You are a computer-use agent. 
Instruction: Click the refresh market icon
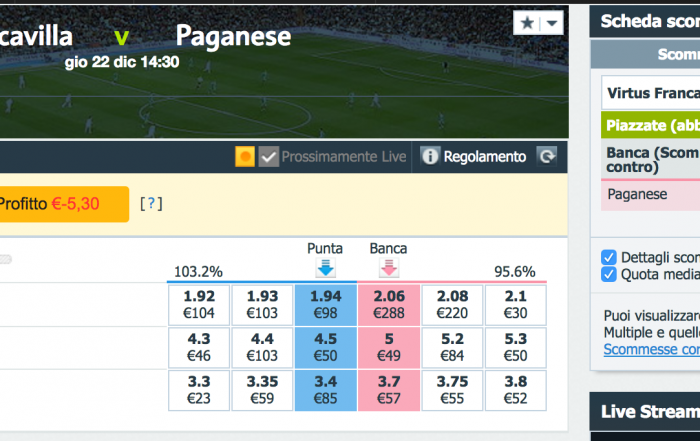[x=547, y=157]
